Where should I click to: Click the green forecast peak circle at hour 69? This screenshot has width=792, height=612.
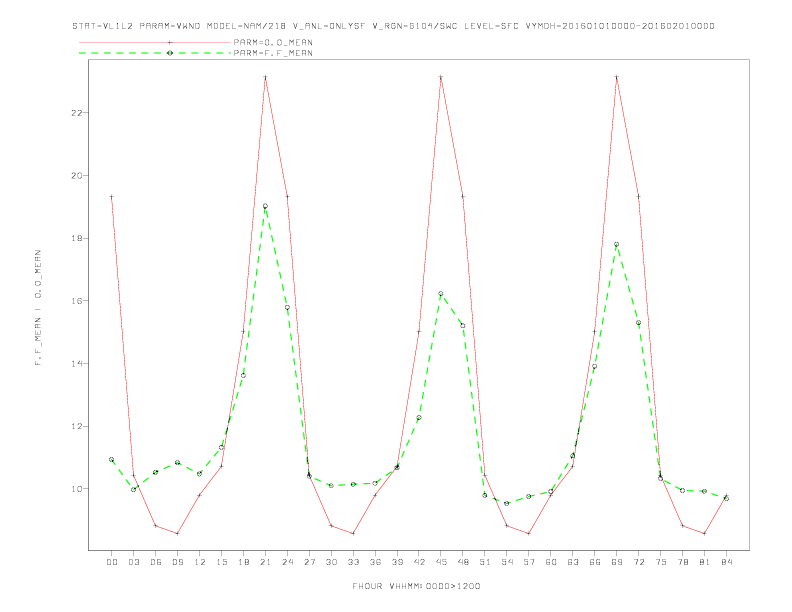coord(617,244)
